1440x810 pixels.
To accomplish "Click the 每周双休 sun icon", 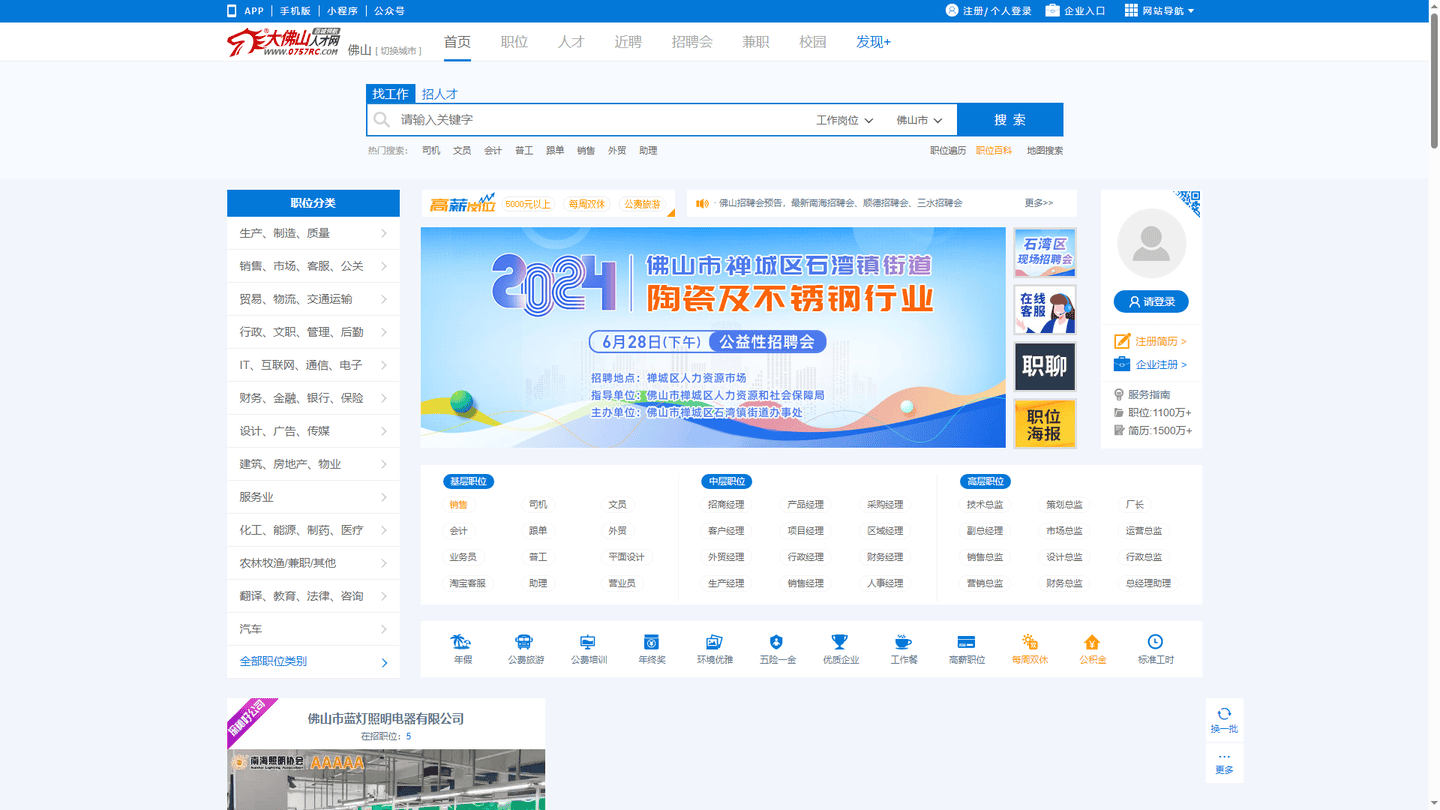I will tap(1030, 642).
